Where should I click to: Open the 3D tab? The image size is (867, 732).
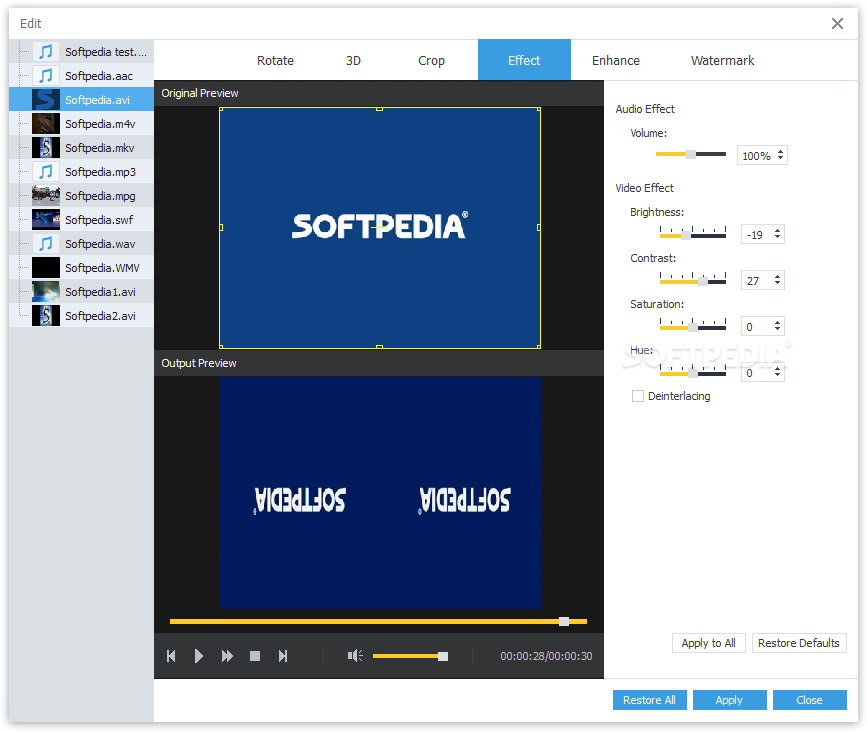coord(353,60)
